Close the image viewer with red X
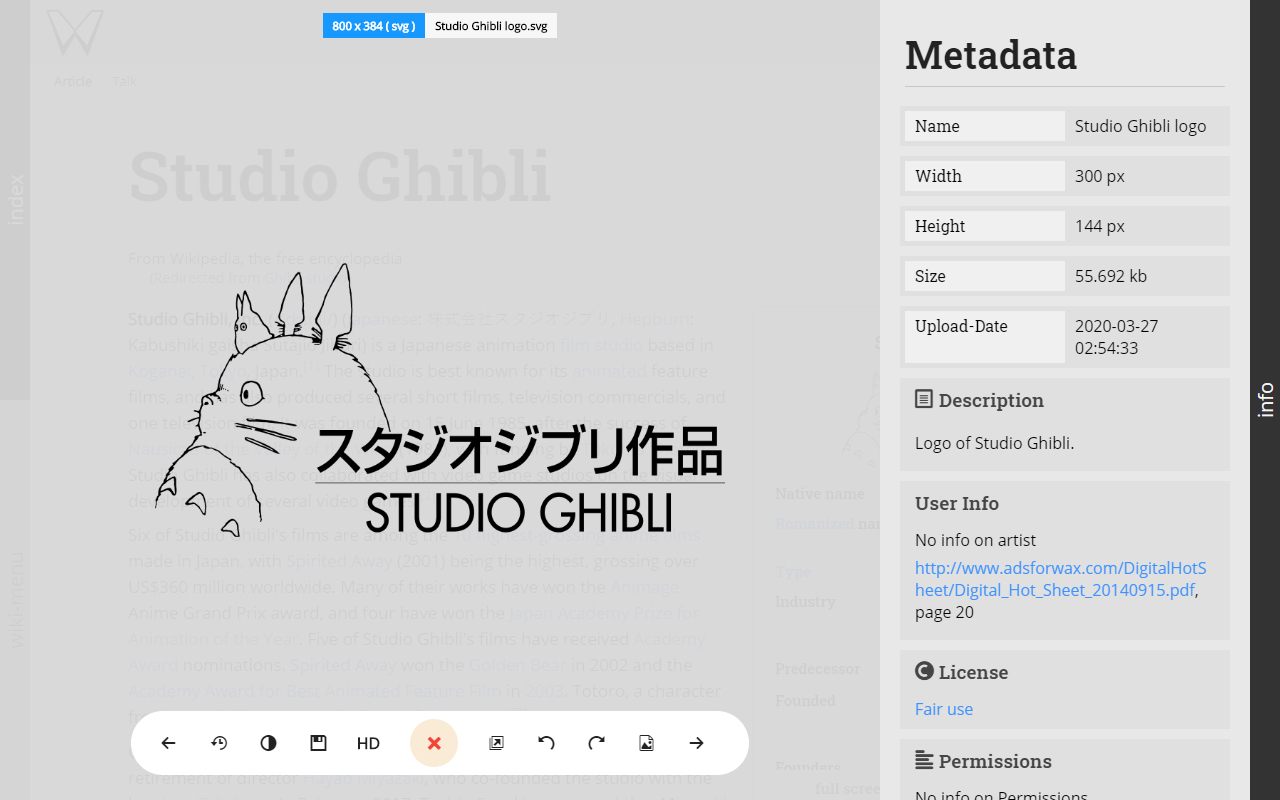This screenshot has height=800, width=1280. click(x=434, y=743)
